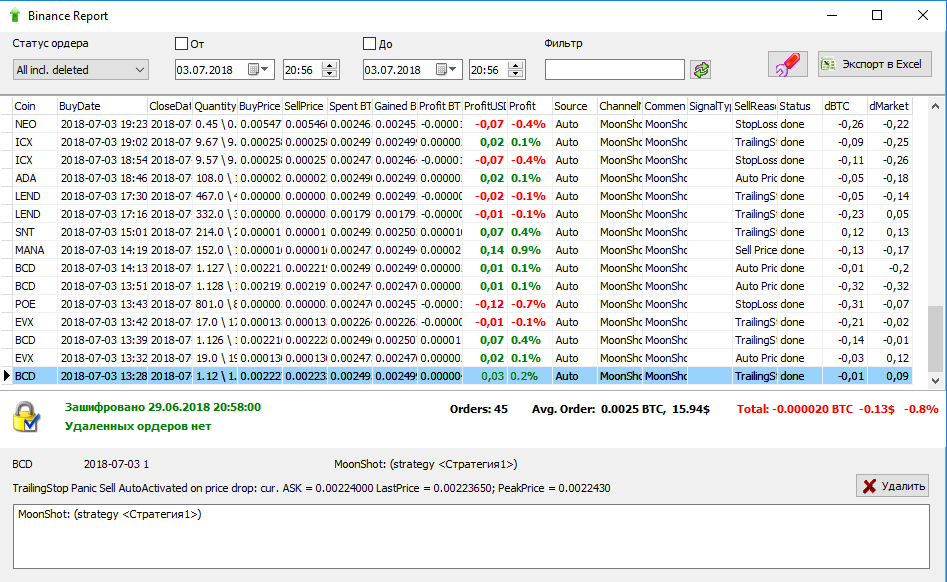
Task: Sort by the dMarket column header
Action: point(889,106)
